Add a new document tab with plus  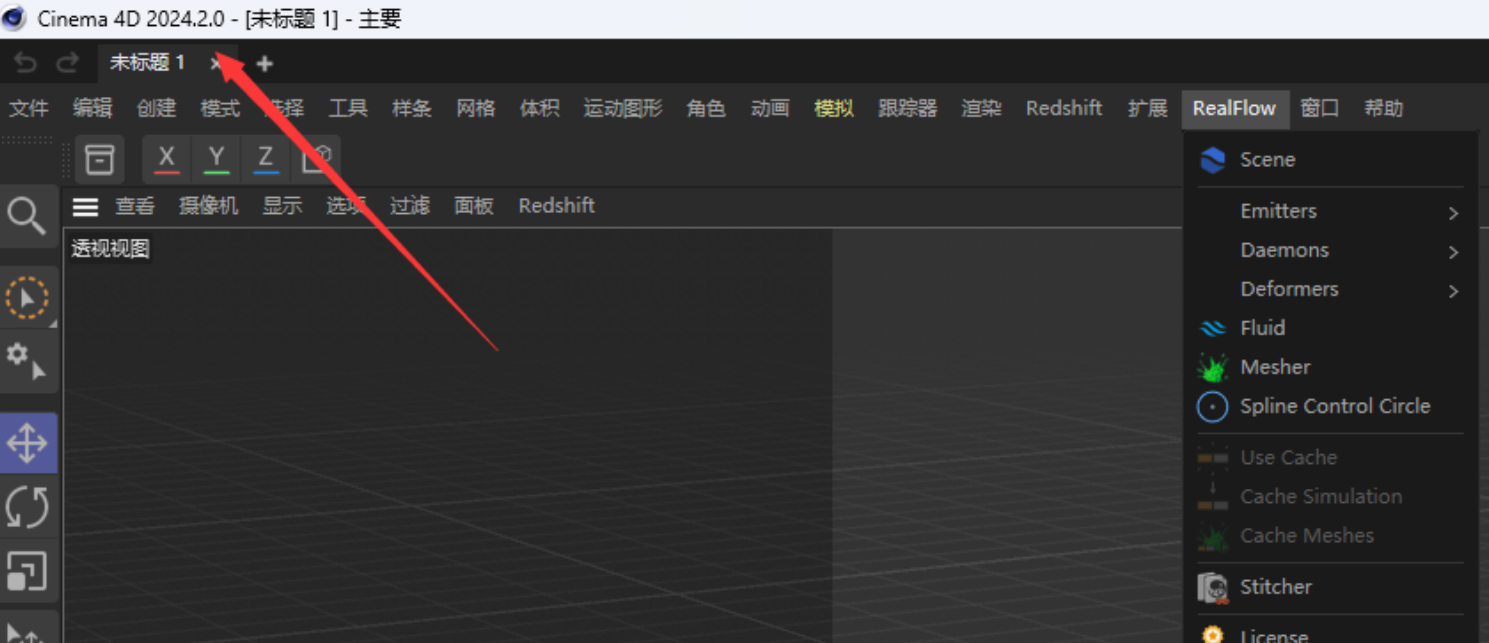pos(264,63)
